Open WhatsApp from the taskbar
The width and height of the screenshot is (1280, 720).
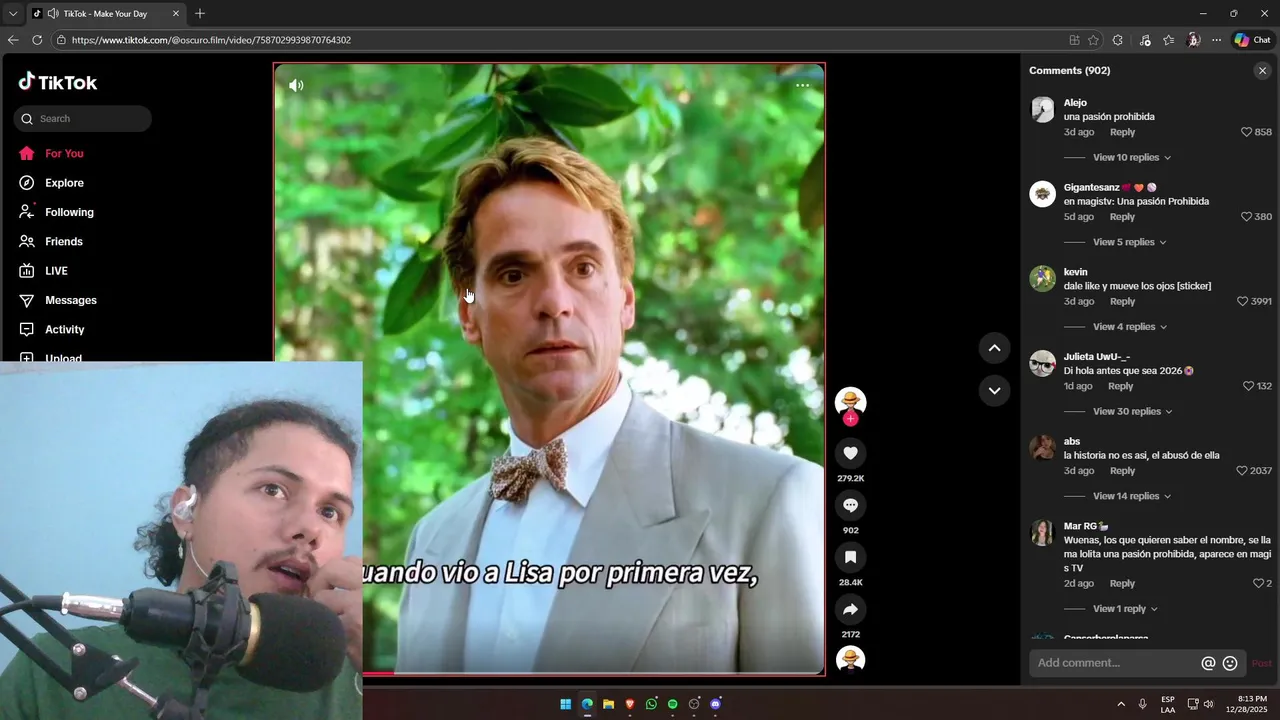click(651, 704)
